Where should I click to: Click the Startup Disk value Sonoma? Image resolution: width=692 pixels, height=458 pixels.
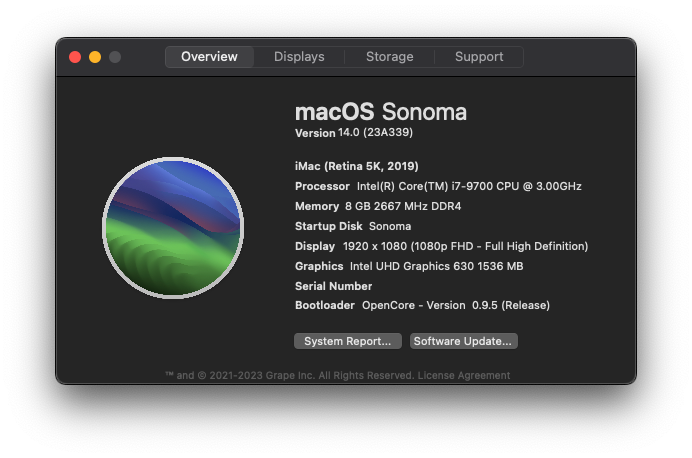click(x=390, y=226)
